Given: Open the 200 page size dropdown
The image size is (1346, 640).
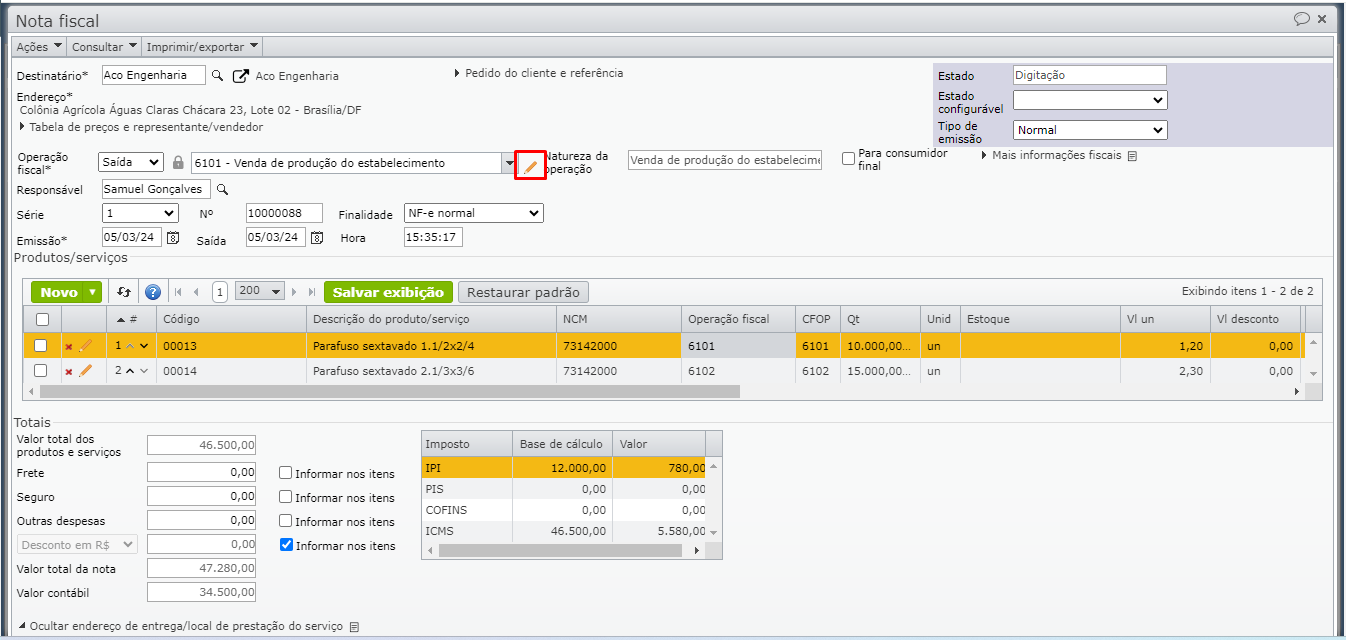Looking at the screenshot, I should [x=260, y=291].
